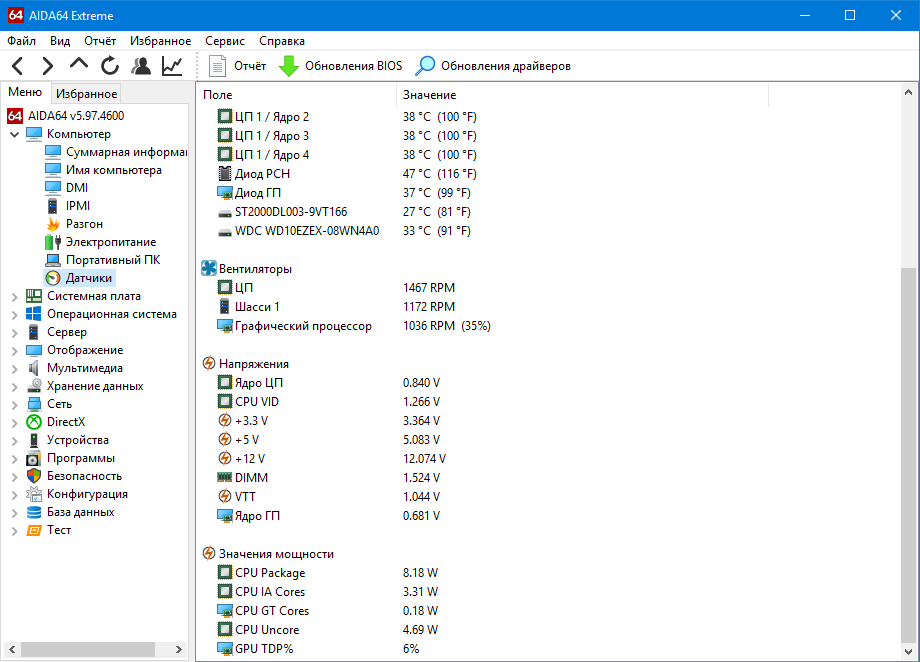
Task: Expand the Системная плата node
Action: click(14, 296)
